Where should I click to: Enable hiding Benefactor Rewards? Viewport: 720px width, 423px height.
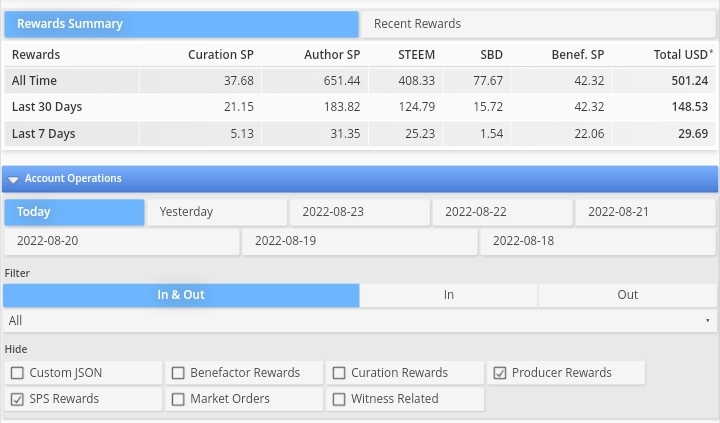(179, 373)
